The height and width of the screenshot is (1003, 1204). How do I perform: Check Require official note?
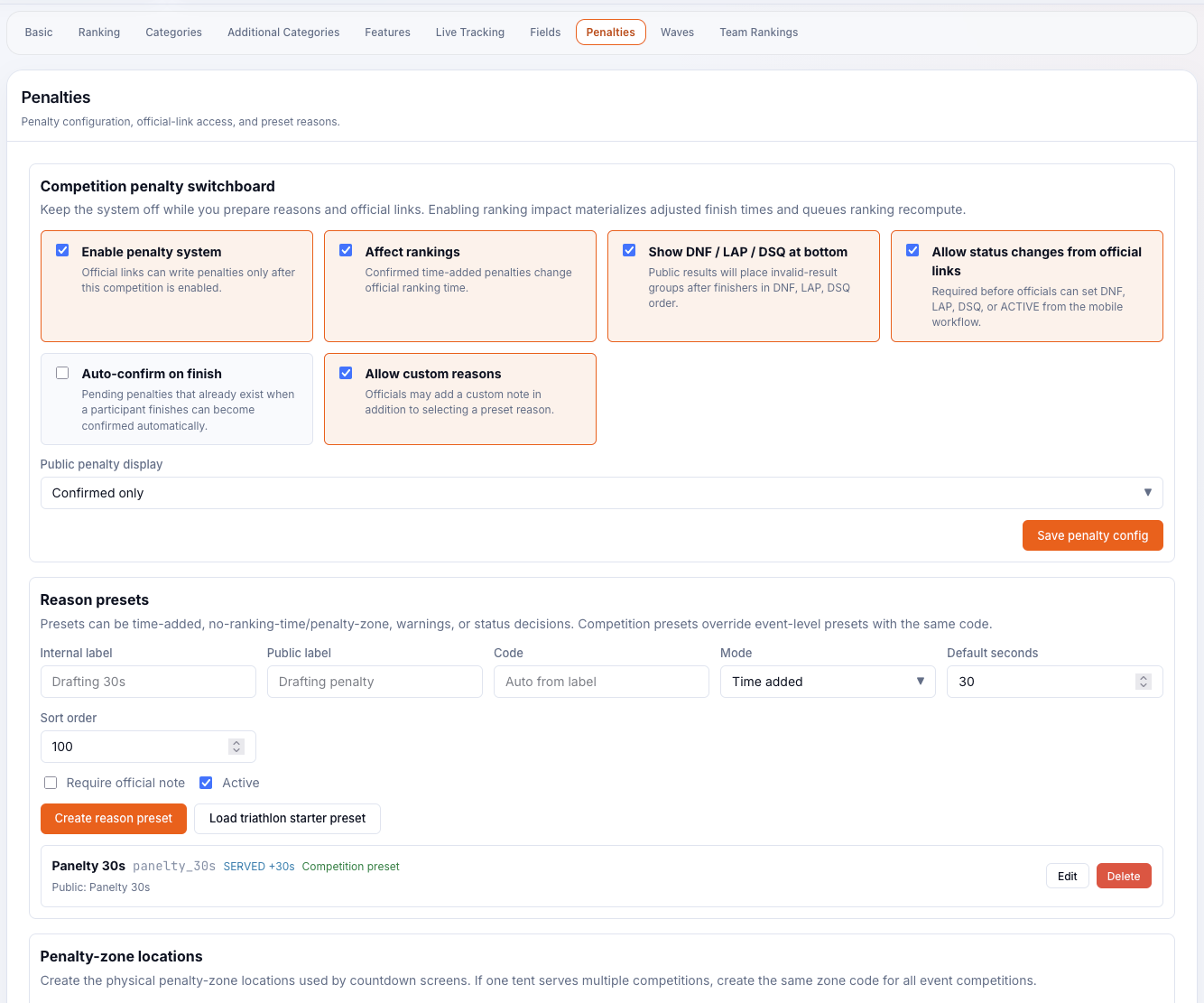(51, 783)
